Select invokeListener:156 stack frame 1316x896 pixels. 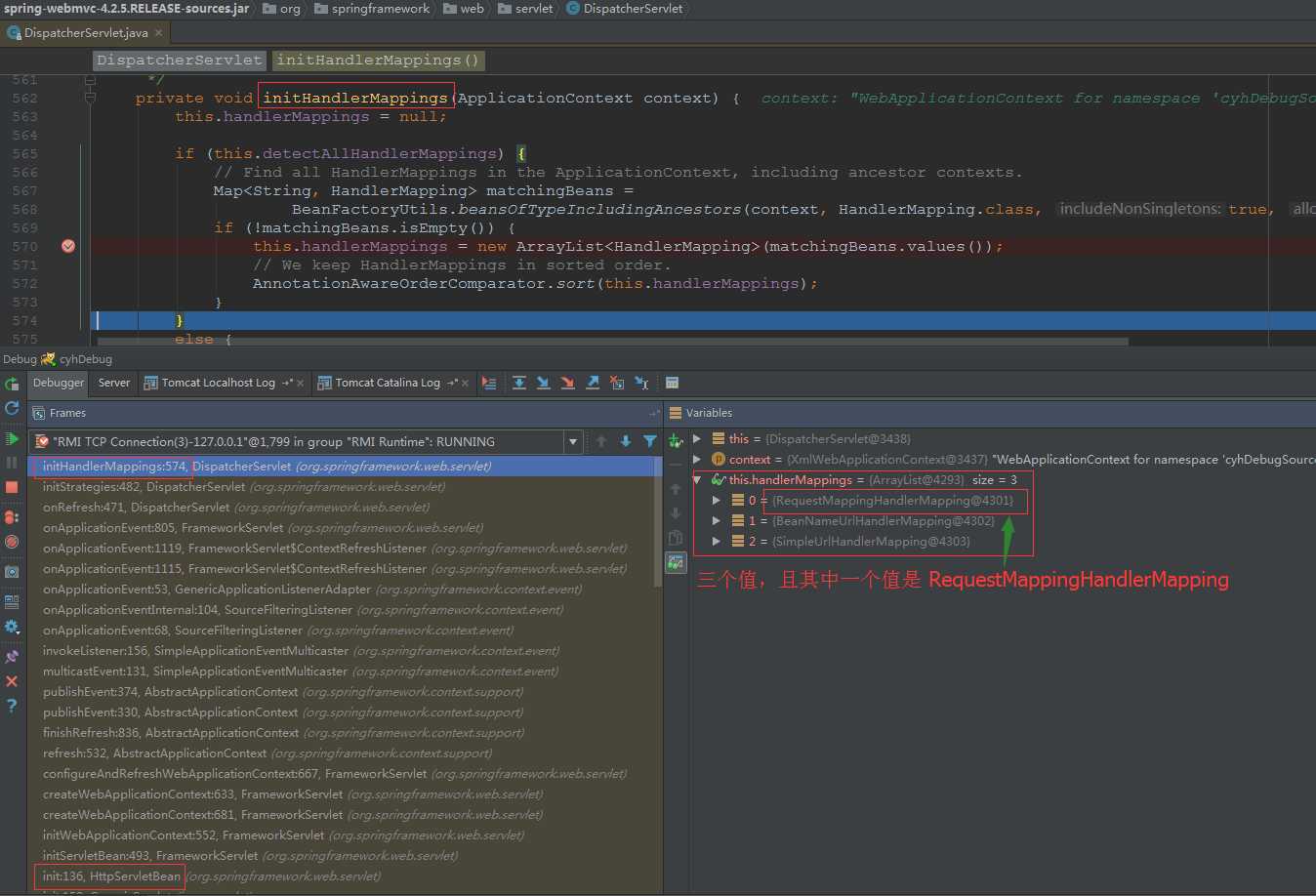341,650
